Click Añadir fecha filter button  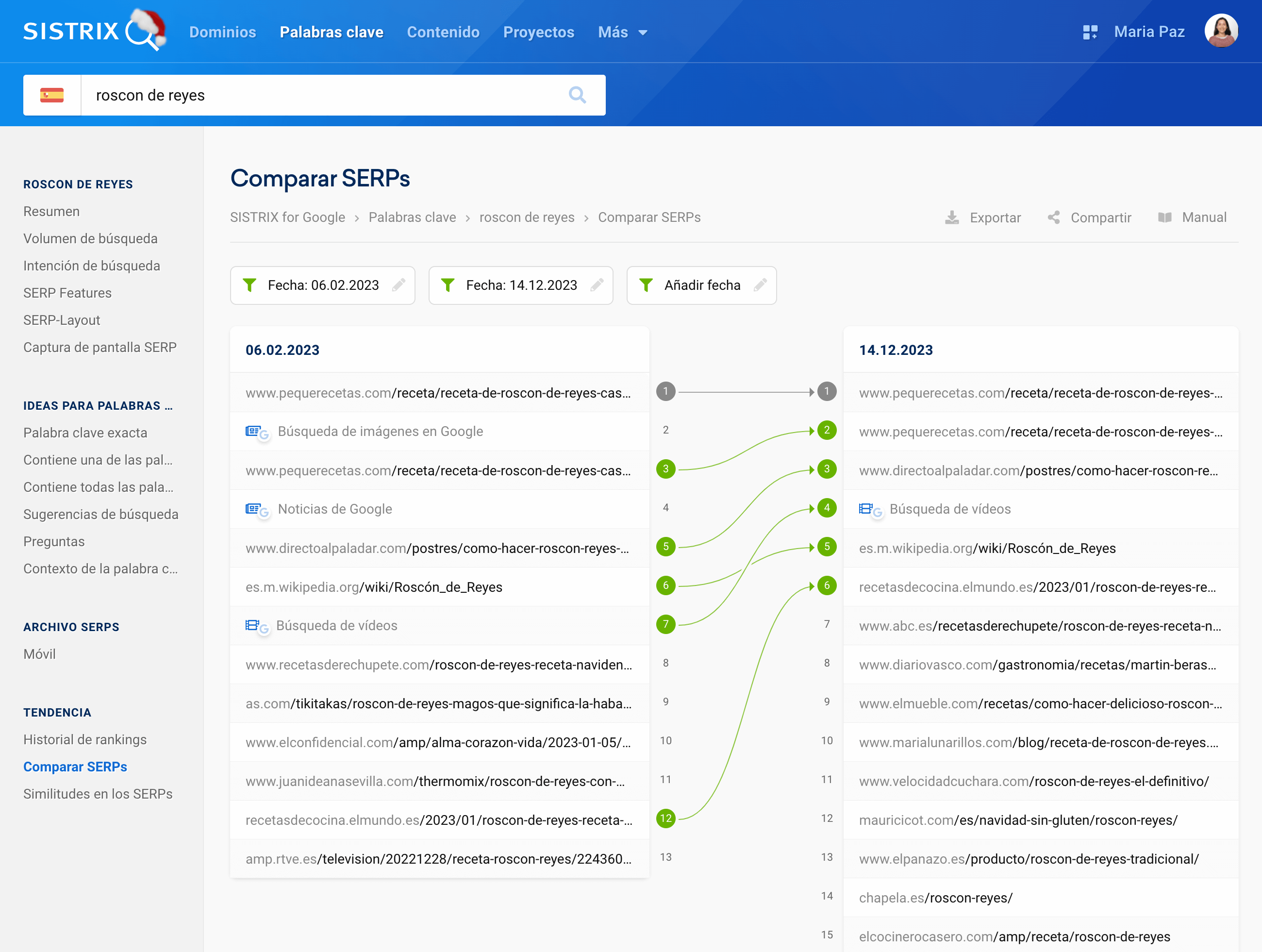701,285
